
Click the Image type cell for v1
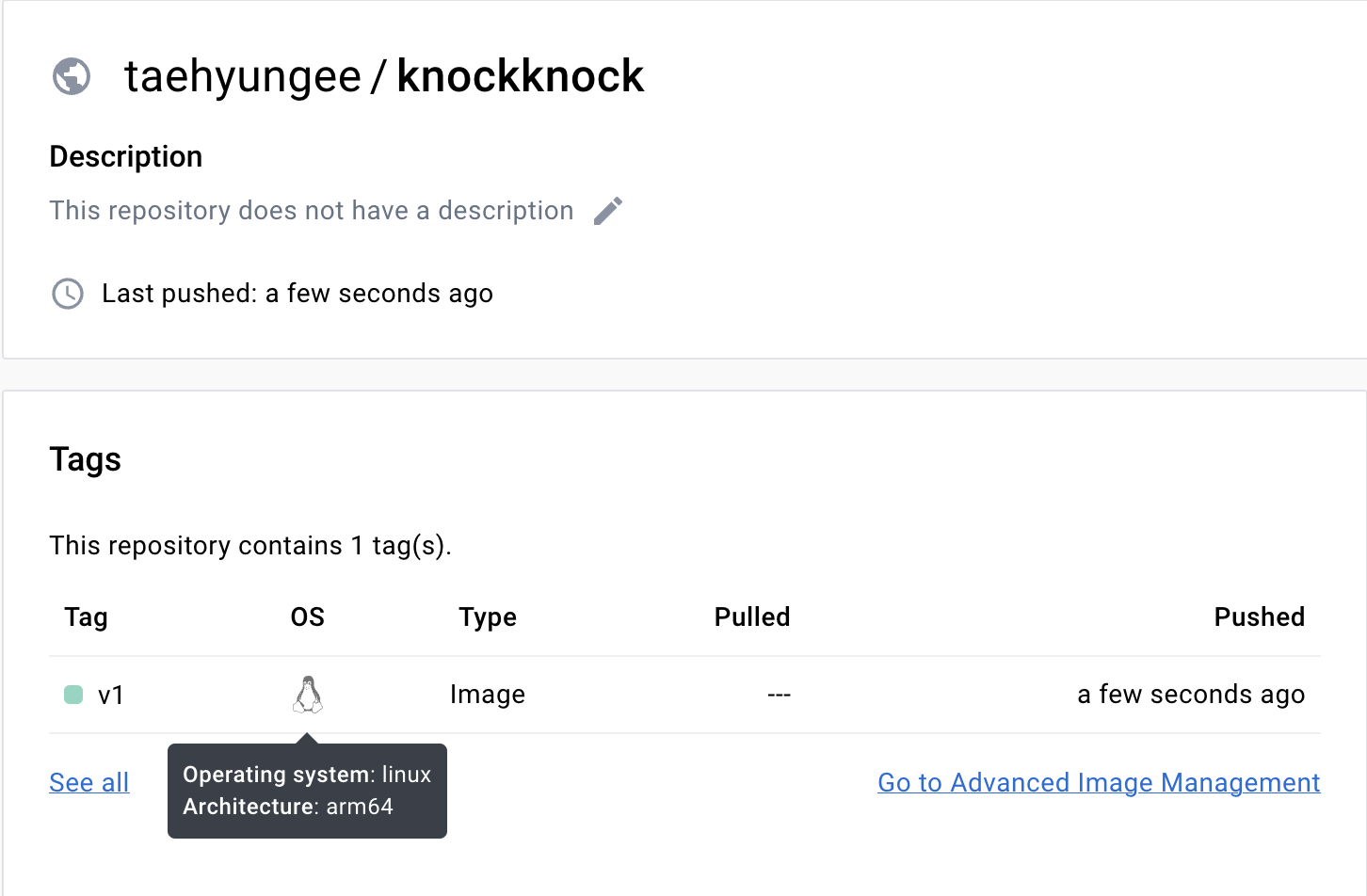tap(488, 695)
